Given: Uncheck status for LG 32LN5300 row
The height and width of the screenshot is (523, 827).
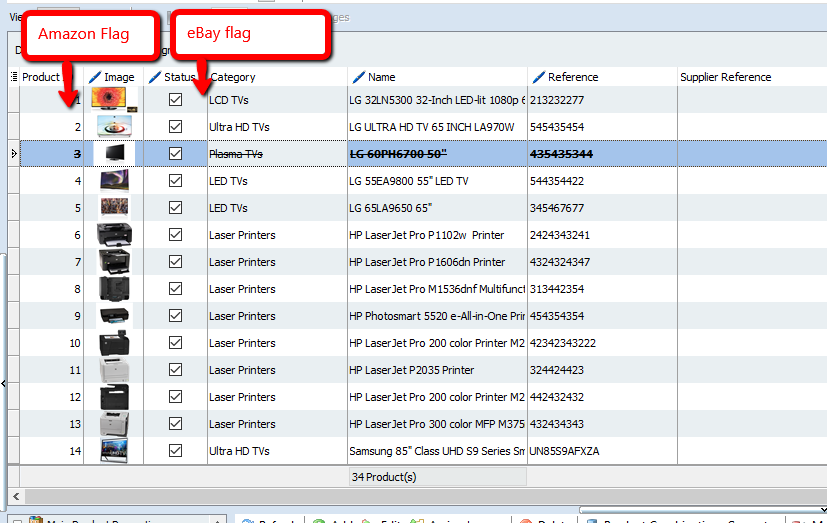Looking at the screenshot, I should click(176, 100).
